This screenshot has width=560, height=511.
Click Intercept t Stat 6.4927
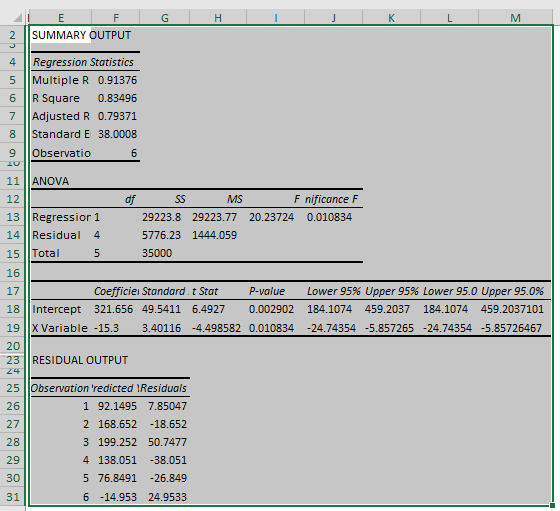pos(208,309)
